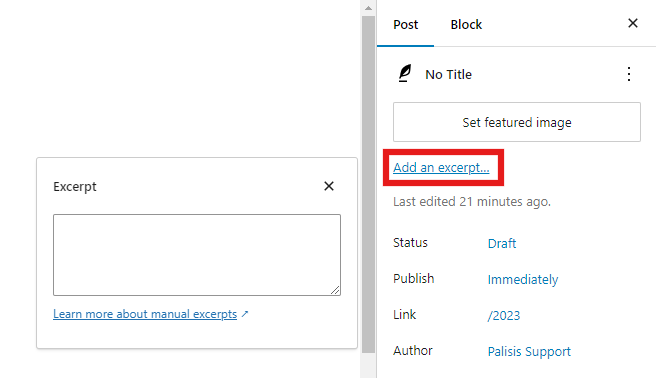Click the Excerpt popup heading

74,186
